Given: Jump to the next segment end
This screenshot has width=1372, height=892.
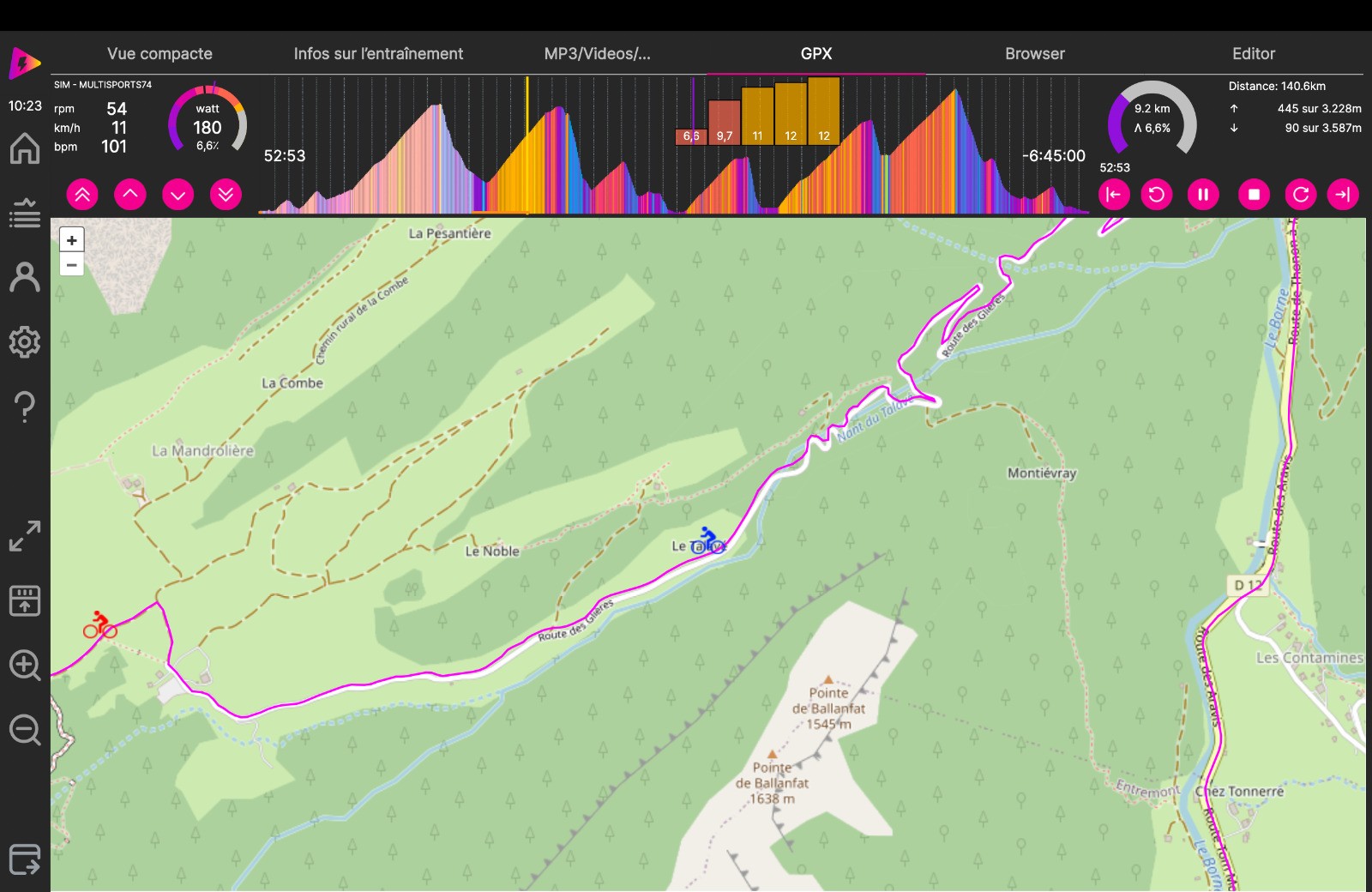Looking at the screenshot, I should click(x=1343, y=195).
